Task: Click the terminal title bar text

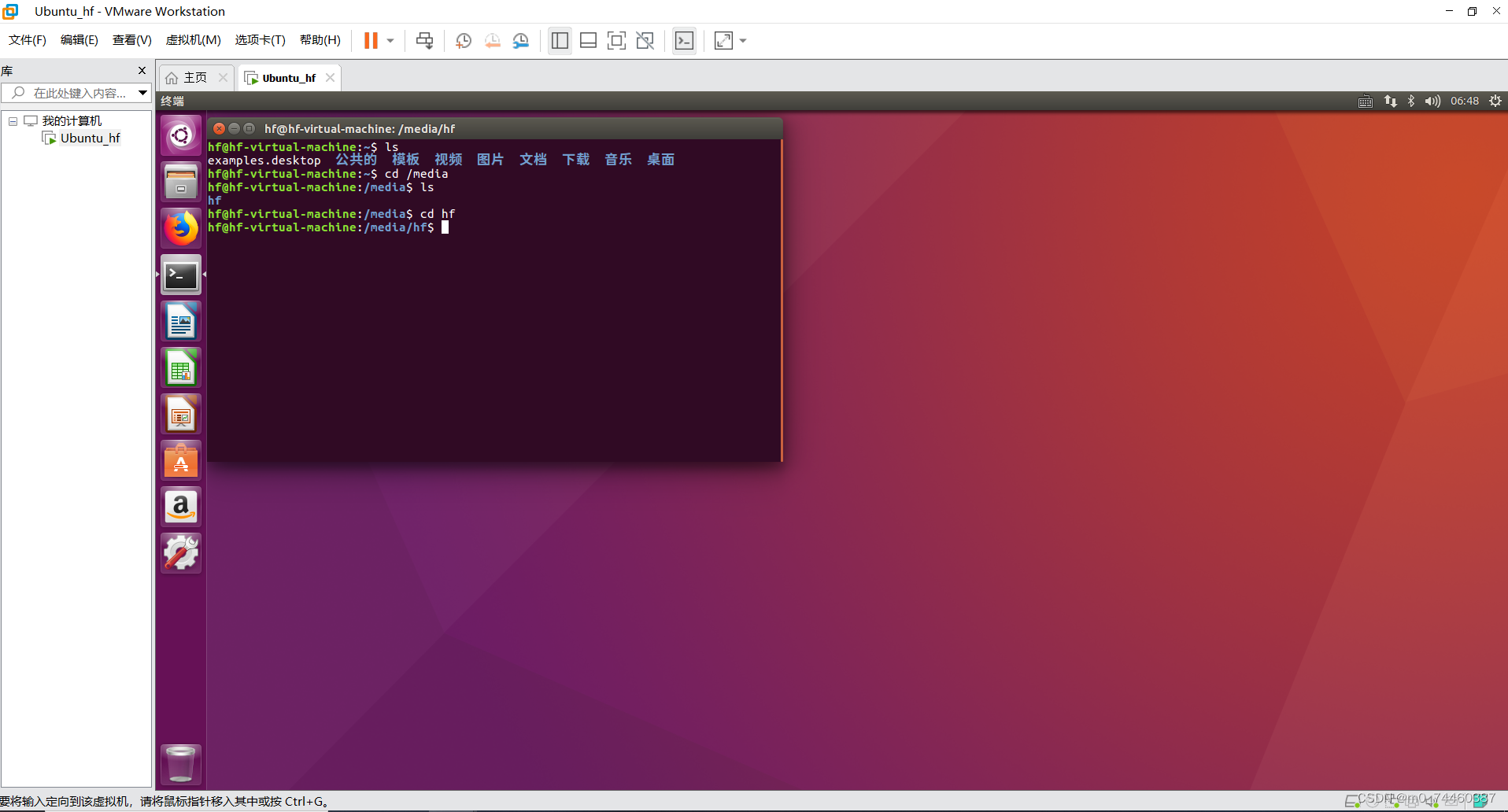Action: point(360,129)
